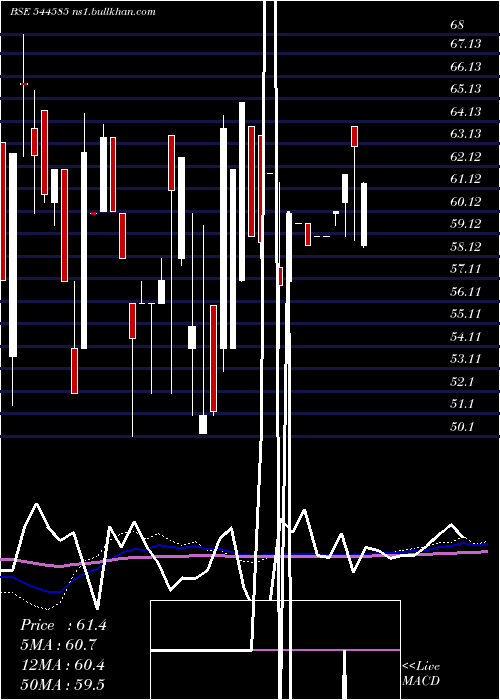The image size is (500, 700).
Task: Click the Price : 61.4 readout
Action: [63, 625]
